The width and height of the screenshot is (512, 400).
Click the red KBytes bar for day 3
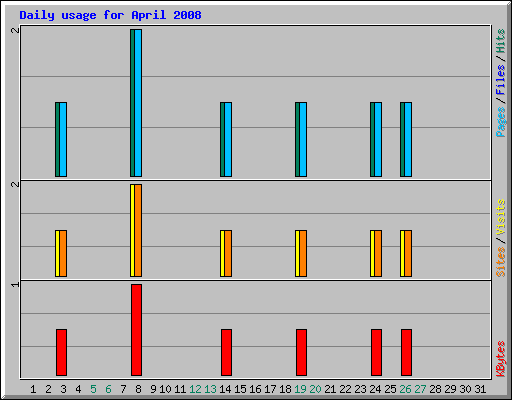62,352
